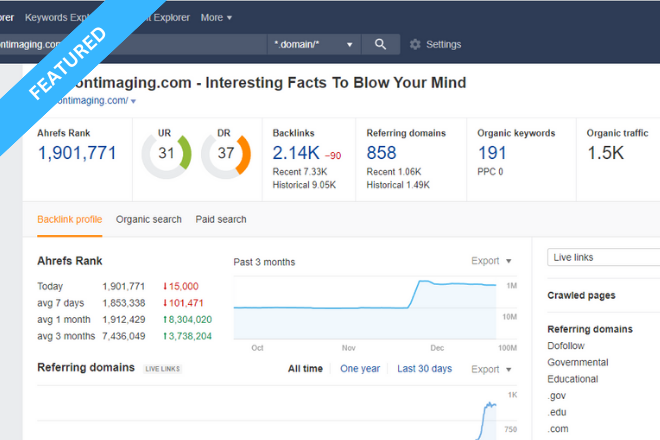The width and height of the screenshot is (660, 440).
Task: Switch to the Organic search tab
Action: point(147,219)
